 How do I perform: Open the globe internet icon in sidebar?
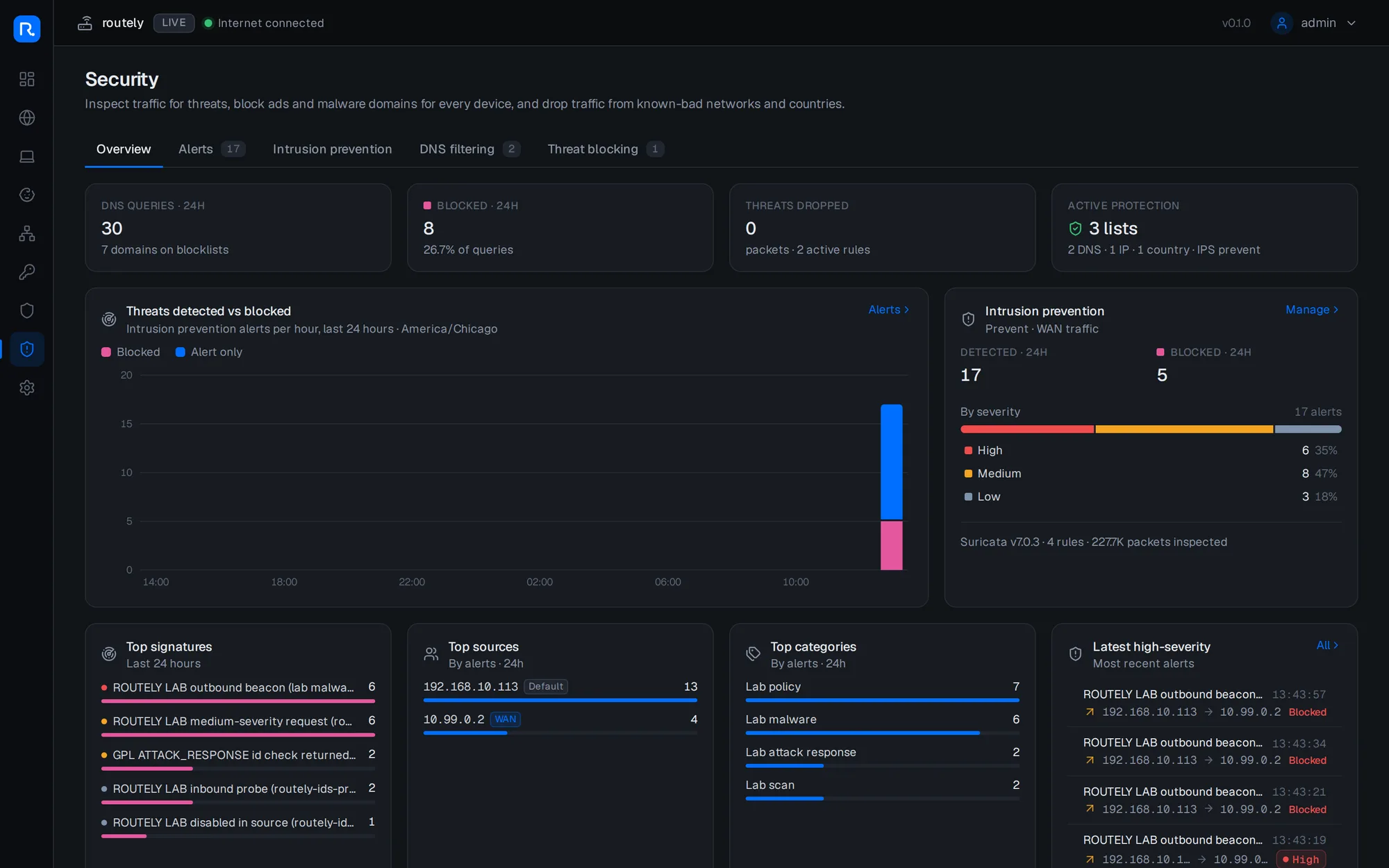[x=27, y=118]
